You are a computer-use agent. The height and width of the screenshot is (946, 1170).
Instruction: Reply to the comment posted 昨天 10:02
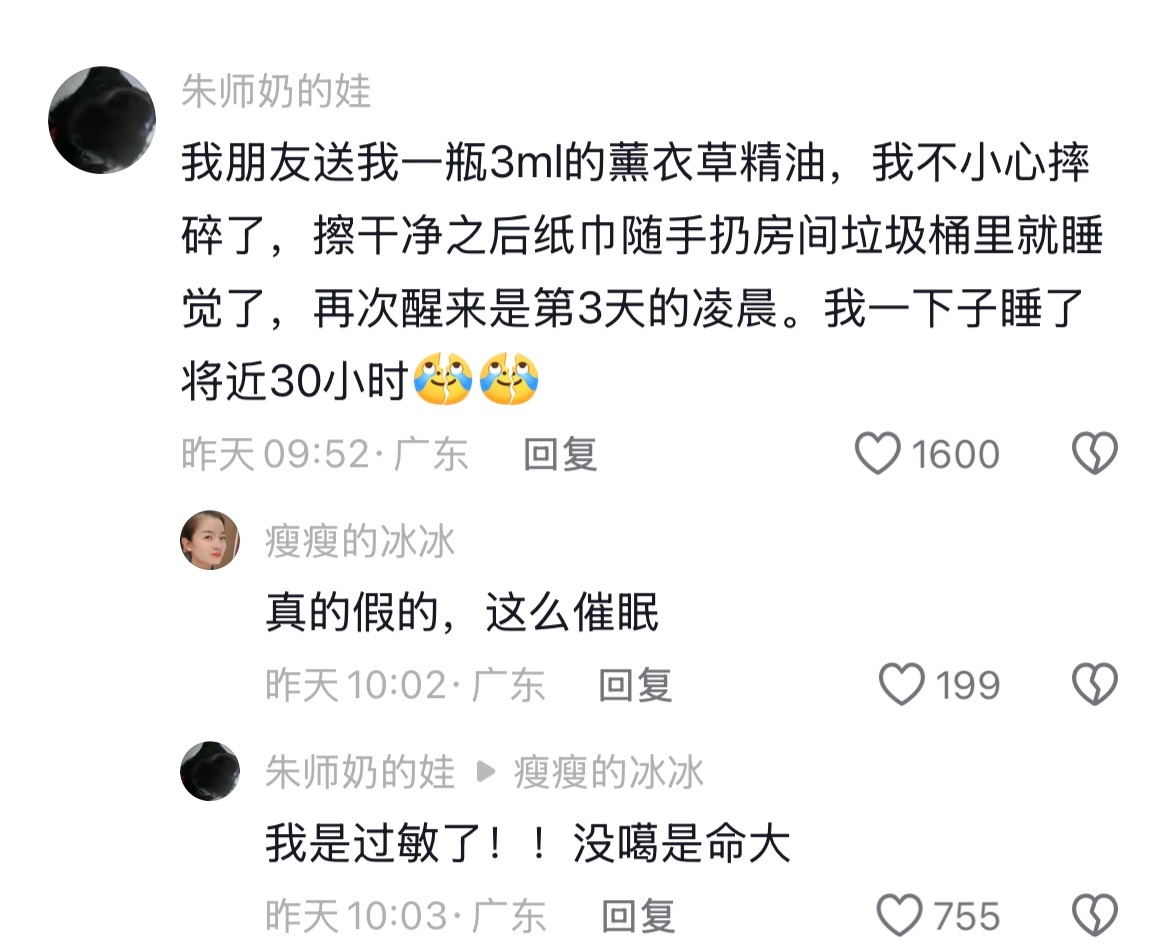click(636, 685)
